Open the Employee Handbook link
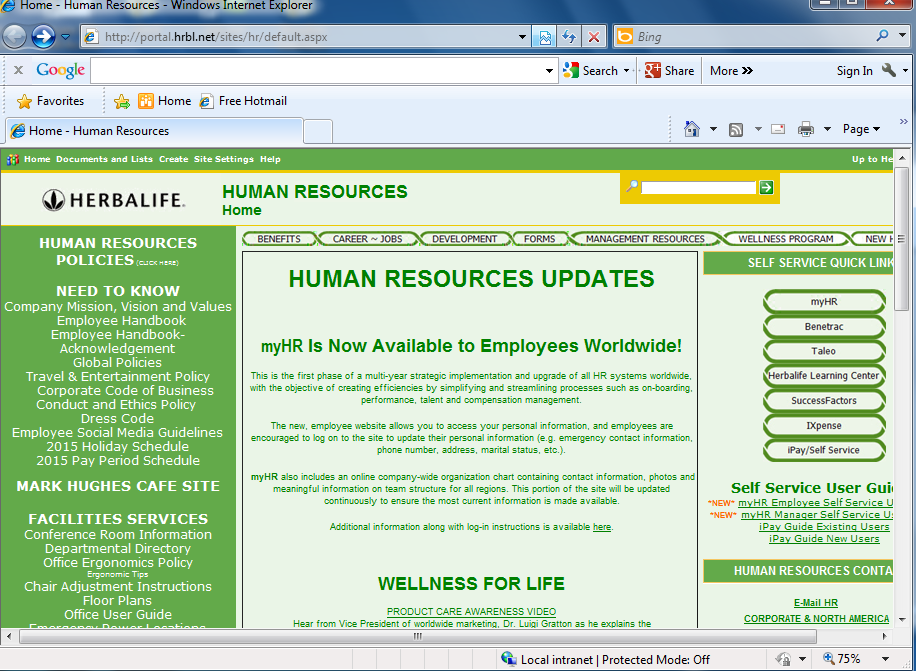Screen dimensions: 916x671 [121, 321]
